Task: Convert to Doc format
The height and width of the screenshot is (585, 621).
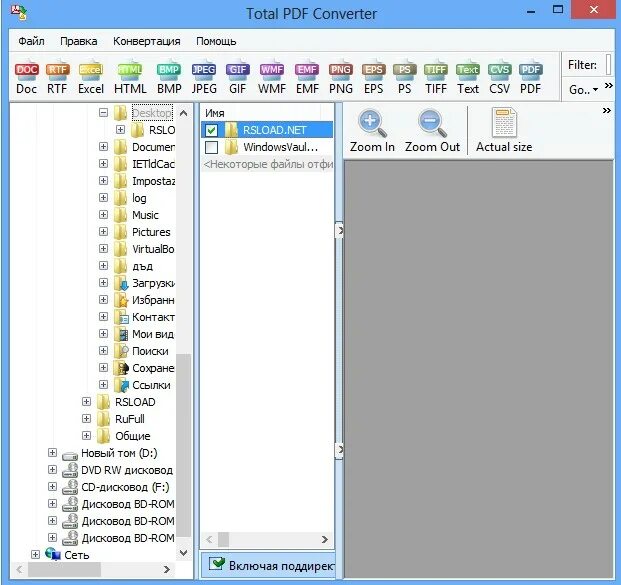Action: pyautogui.click(x=27, y=78)
